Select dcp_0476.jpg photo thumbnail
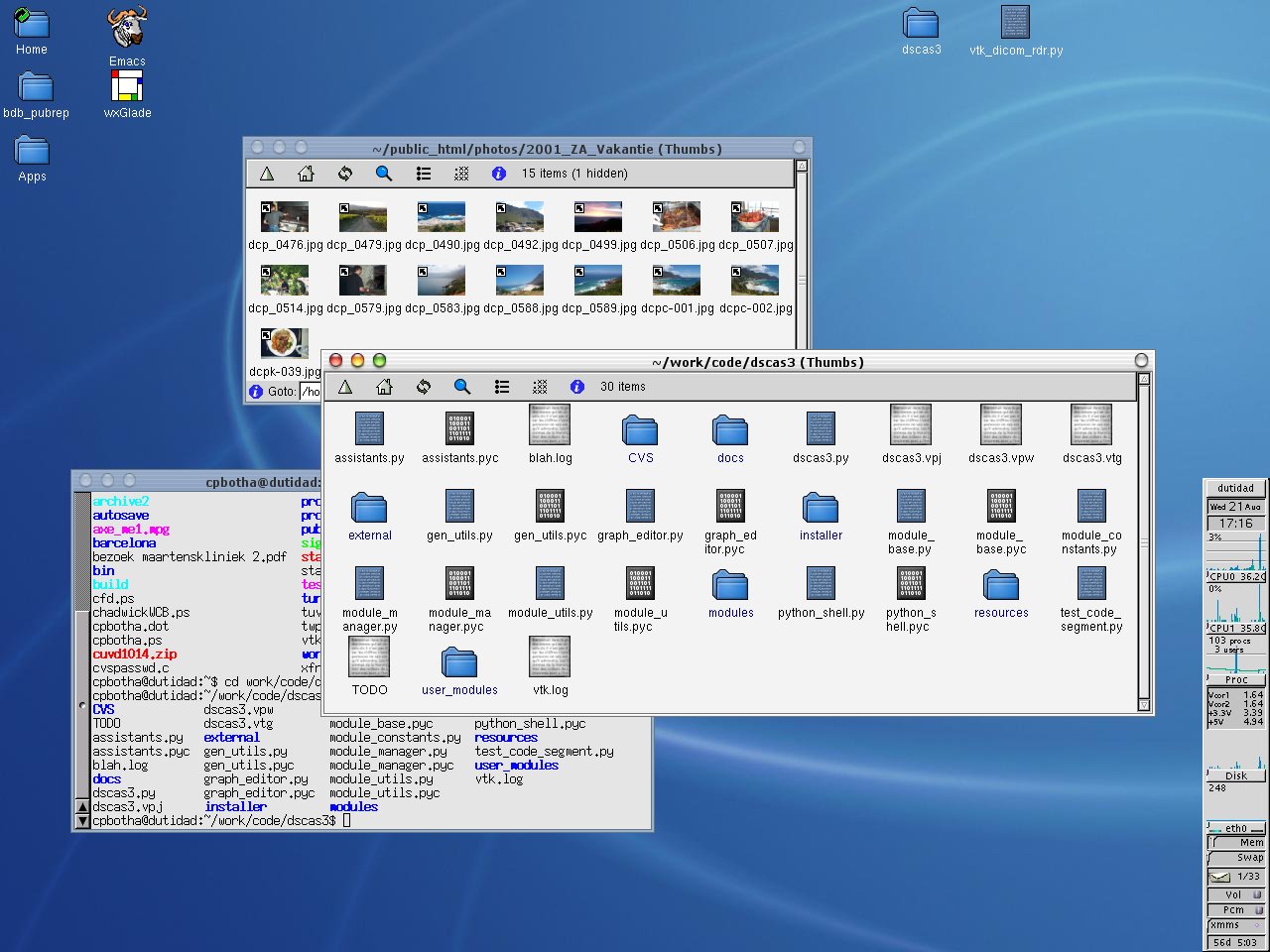 285,216
